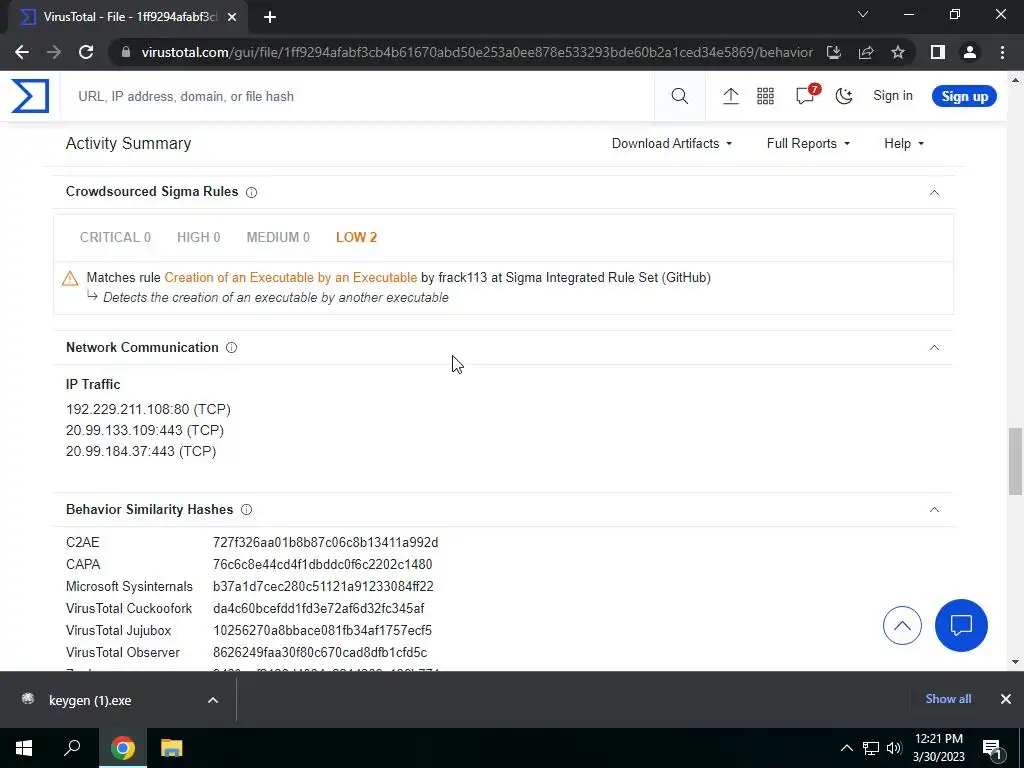Open File Explorer from taskbar
This screenshot has height=768, width=1024.
click(x=171, y=748)
